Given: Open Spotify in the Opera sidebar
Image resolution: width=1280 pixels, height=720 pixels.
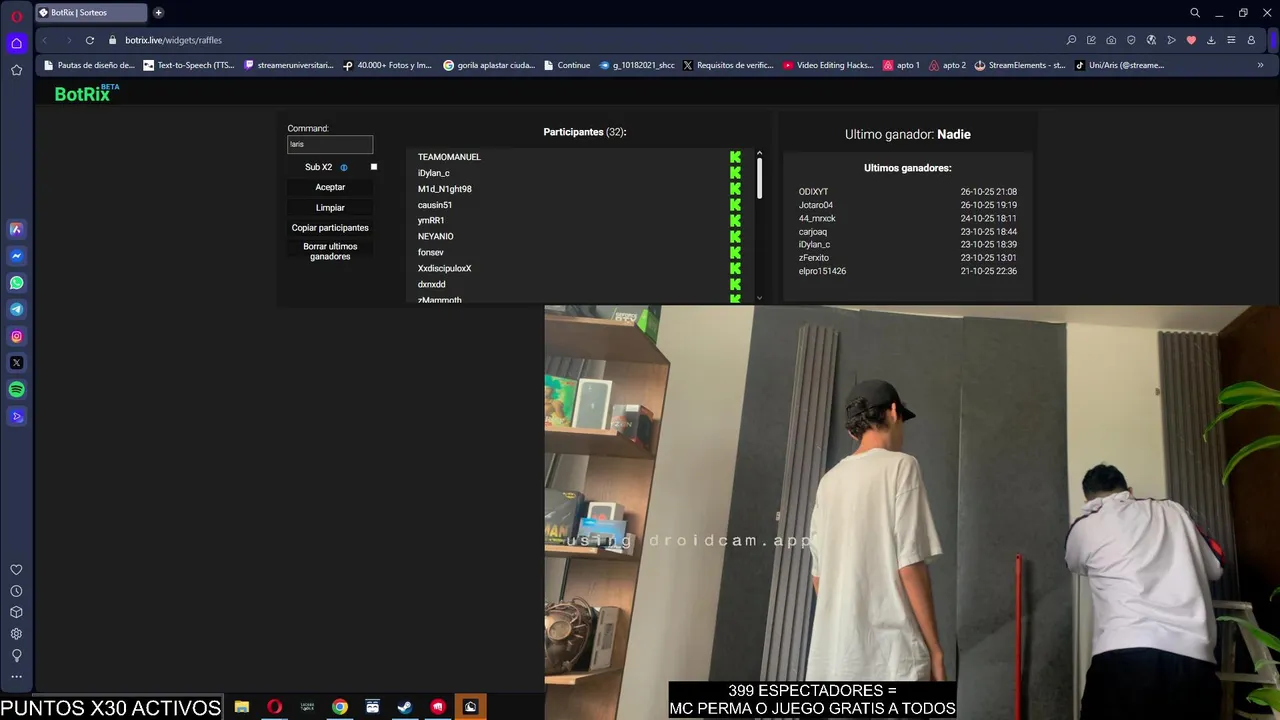Looking at the screenshot, I should (16, 390).
